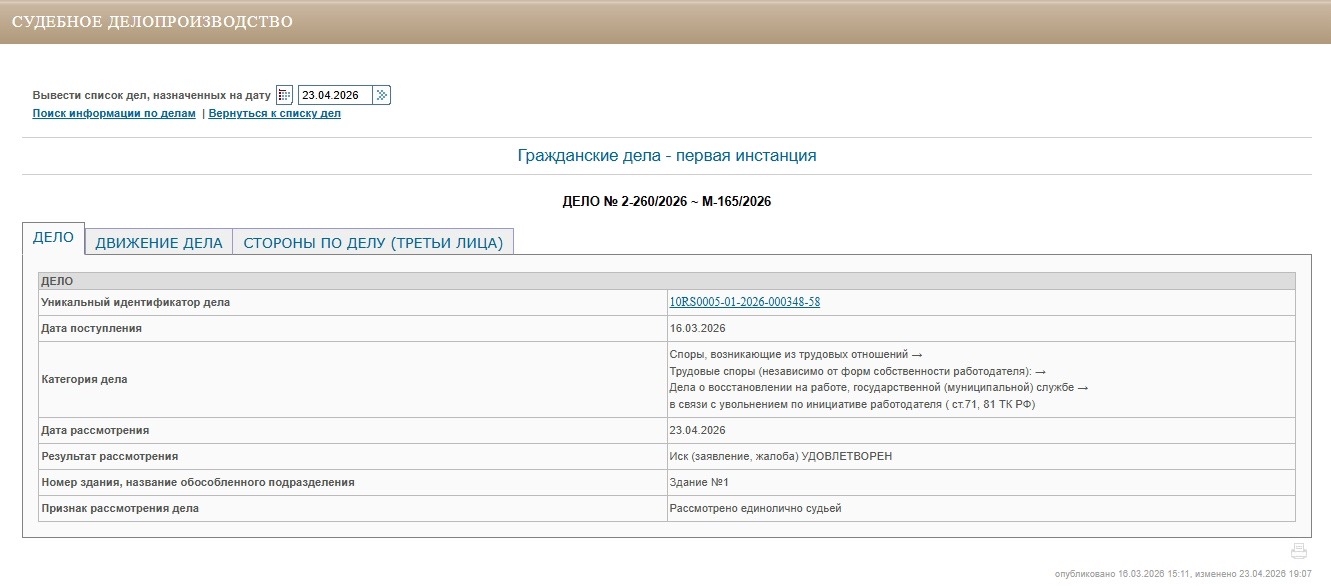Click the 'Уникальный идентификатор дела' row label
The height and width of the screenshot is (586, 1331).
click(135, 302)
